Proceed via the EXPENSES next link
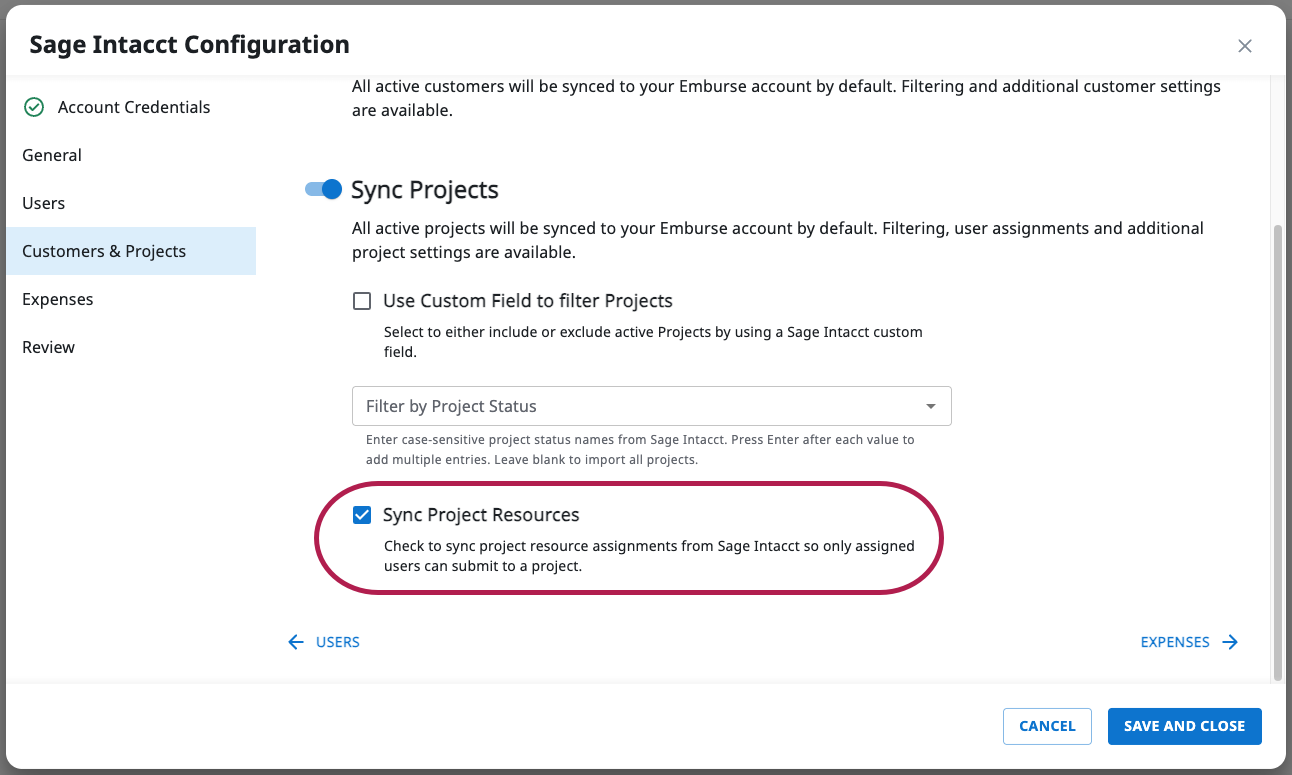 (x=1175, y=642)
